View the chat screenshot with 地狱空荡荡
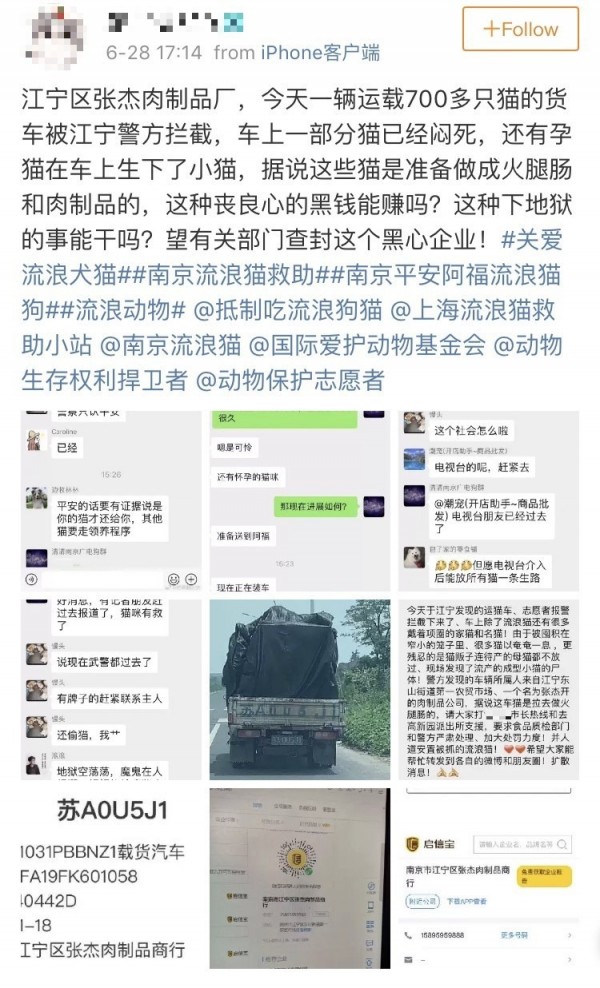600x988 pixels. click(111, 689)
